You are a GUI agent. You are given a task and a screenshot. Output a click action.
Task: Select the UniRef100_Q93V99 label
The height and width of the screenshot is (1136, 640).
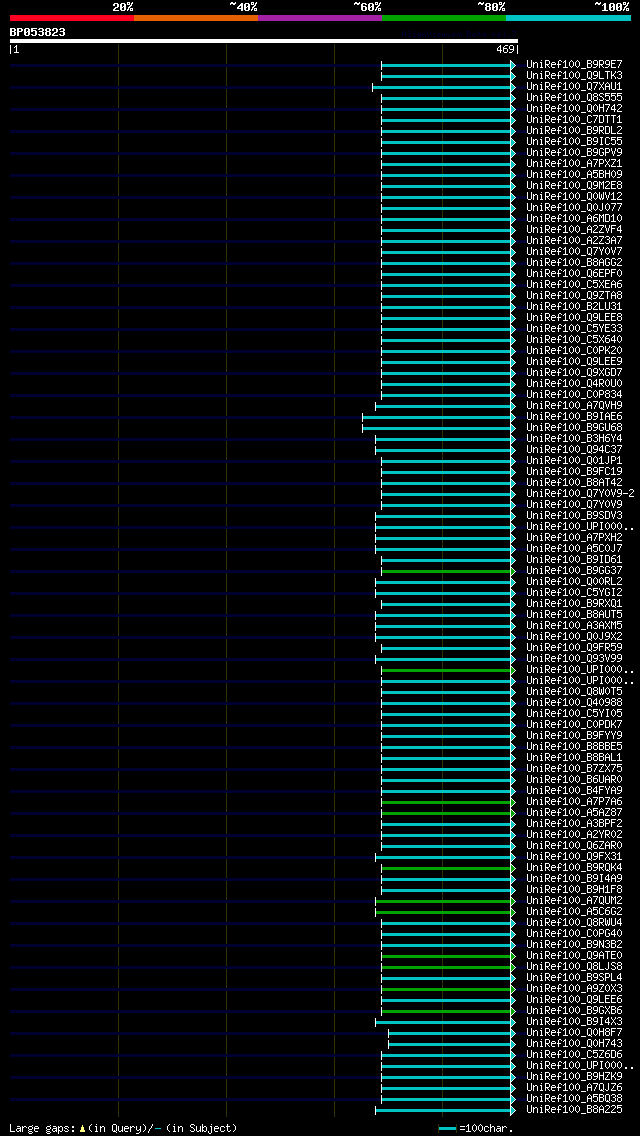click(x=574, y=659)
